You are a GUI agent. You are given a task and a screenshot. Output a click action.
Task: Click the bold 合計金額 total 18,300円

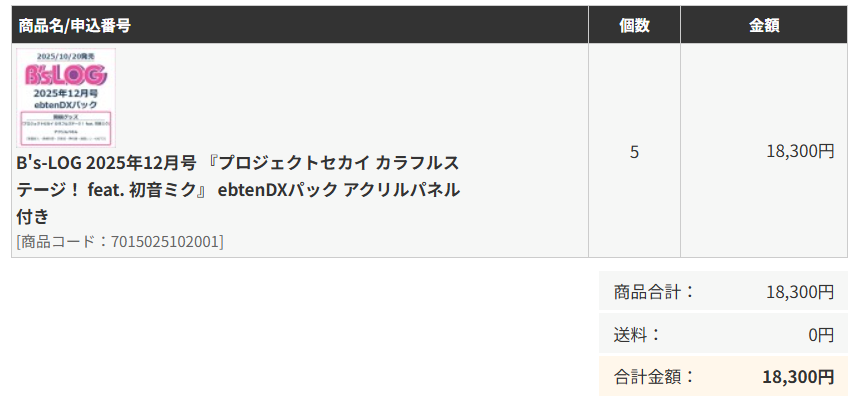tap(798, 377)
